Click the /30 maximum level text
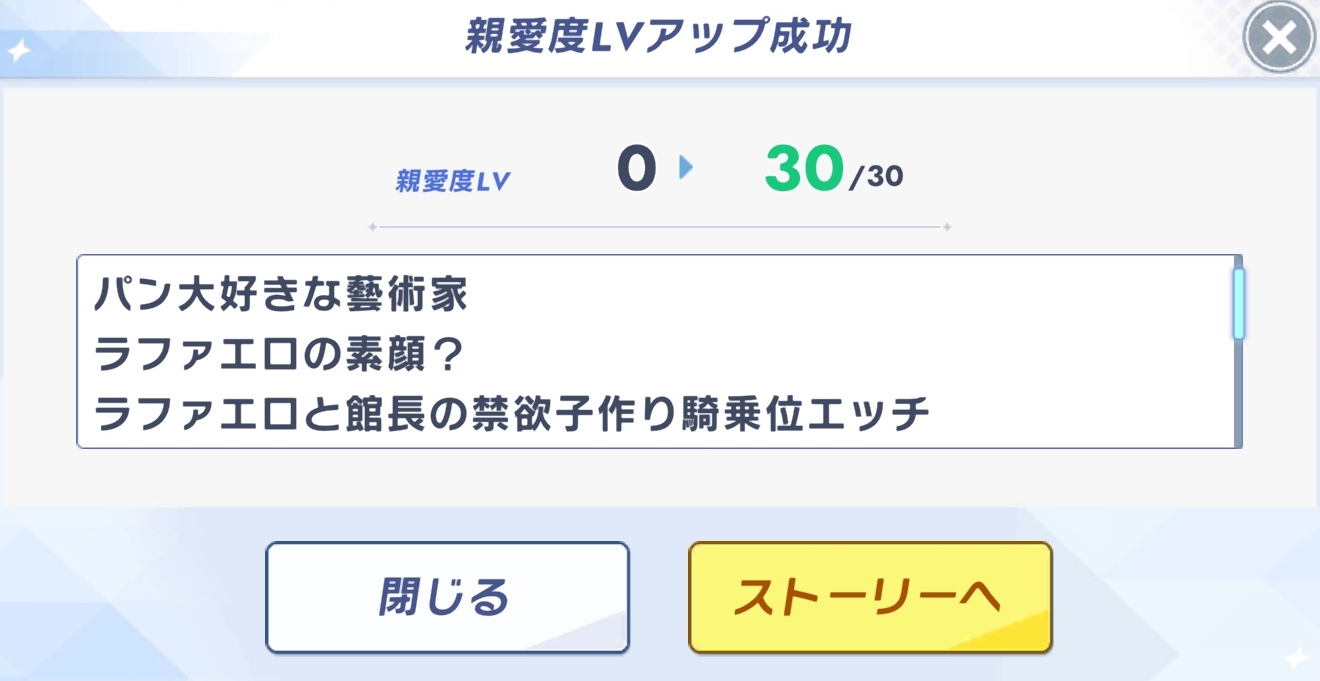Screen dimensions: 1320x681 pos(876,178)
